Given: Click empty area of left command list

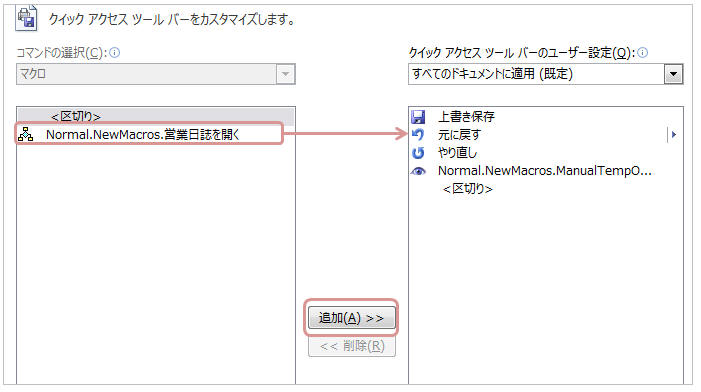Looking at the screenshot, I should tap(156, 259).
